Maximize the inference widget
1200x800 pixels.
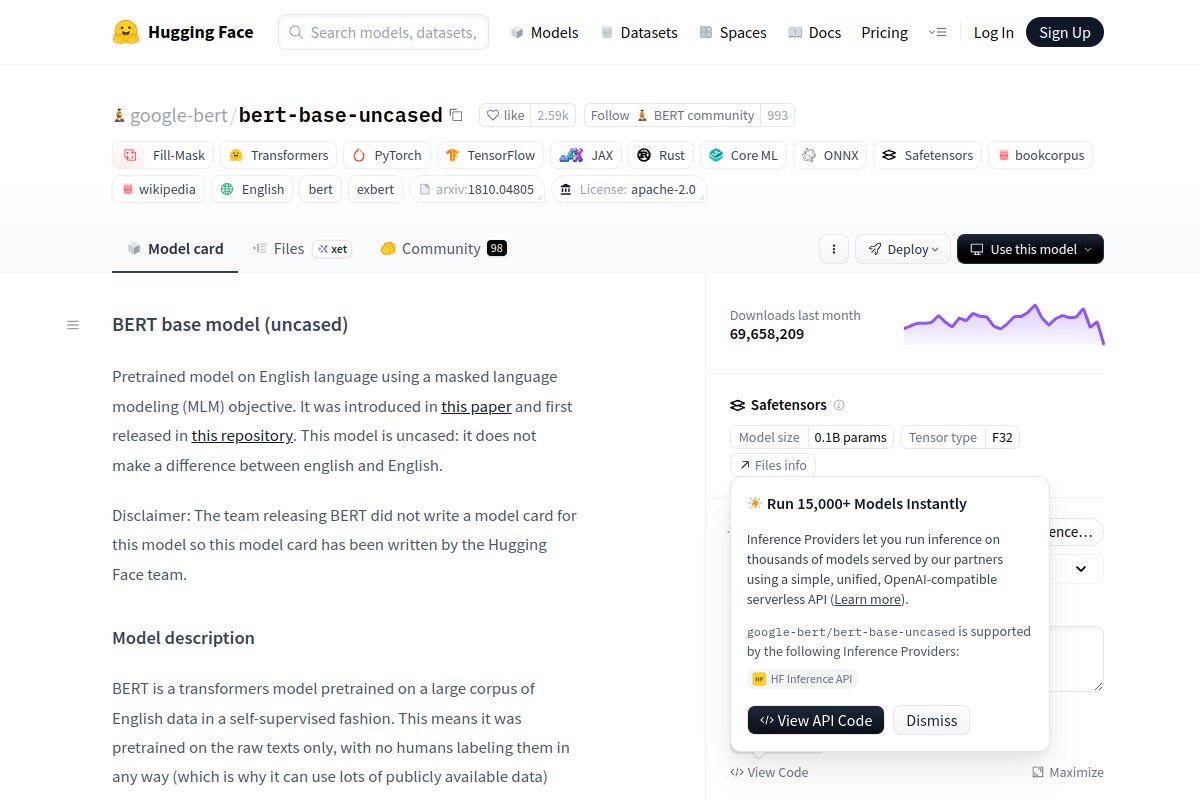[1068, 772]
